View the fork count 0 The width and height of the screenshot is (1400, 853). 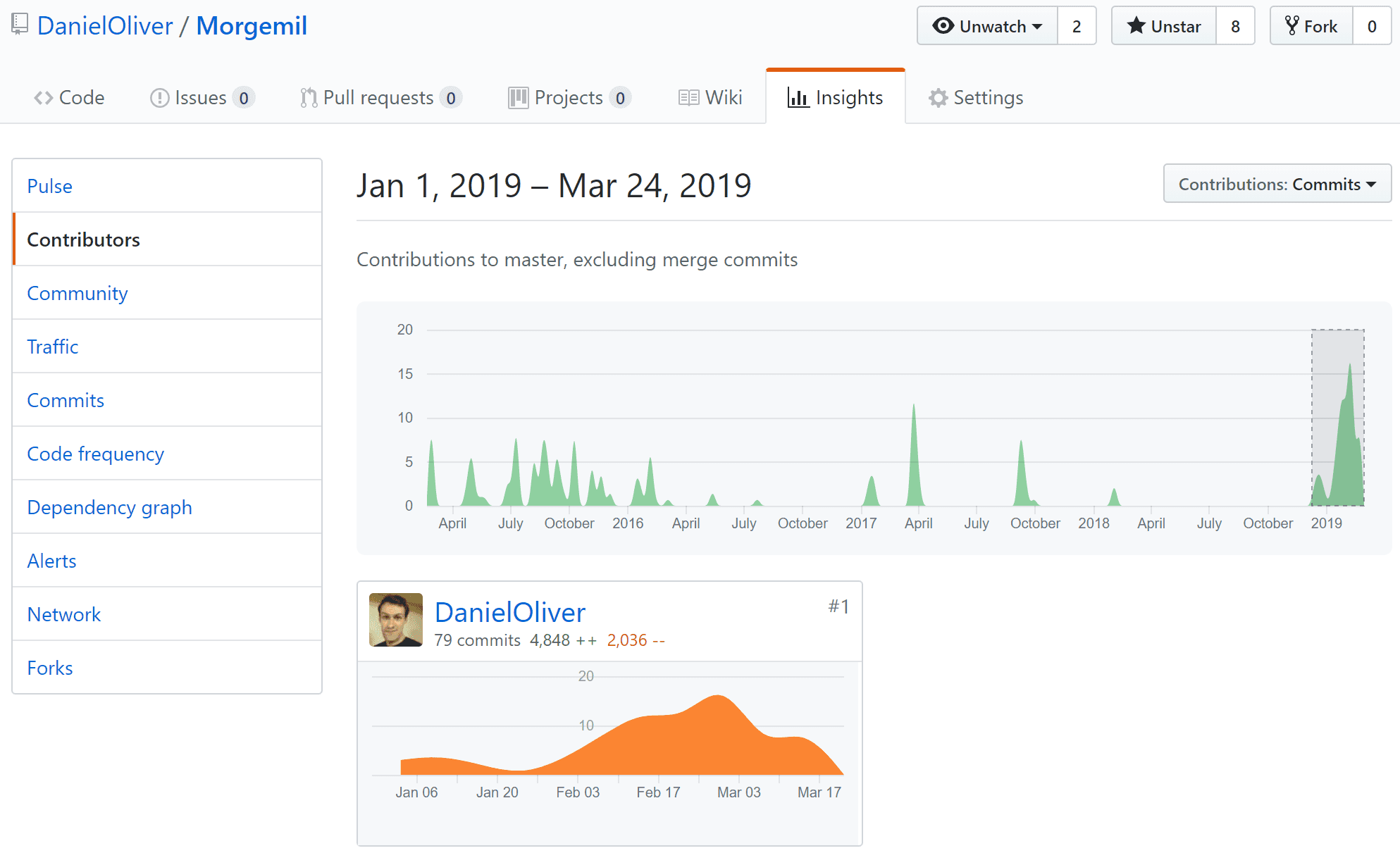tap(1372, 26)
